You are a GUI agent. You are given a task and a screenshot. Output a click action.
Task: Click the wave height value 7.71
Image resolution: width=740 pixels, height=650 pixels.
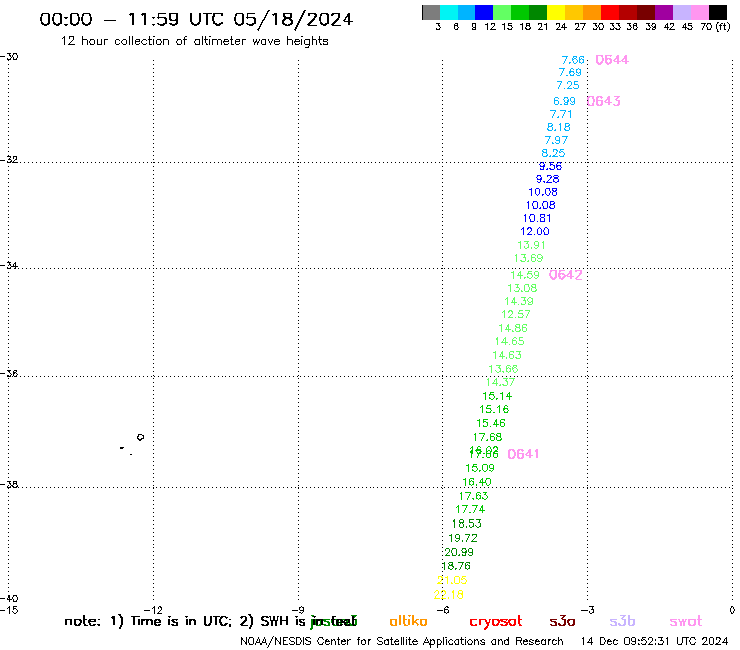[561, 114]
